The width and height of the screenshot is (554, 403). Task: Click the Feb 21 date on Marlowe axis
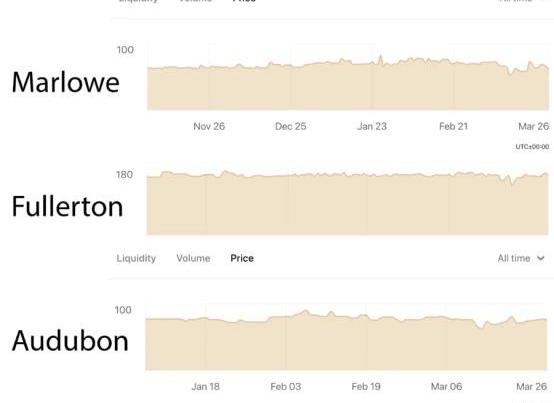click(x=454, y=126)
